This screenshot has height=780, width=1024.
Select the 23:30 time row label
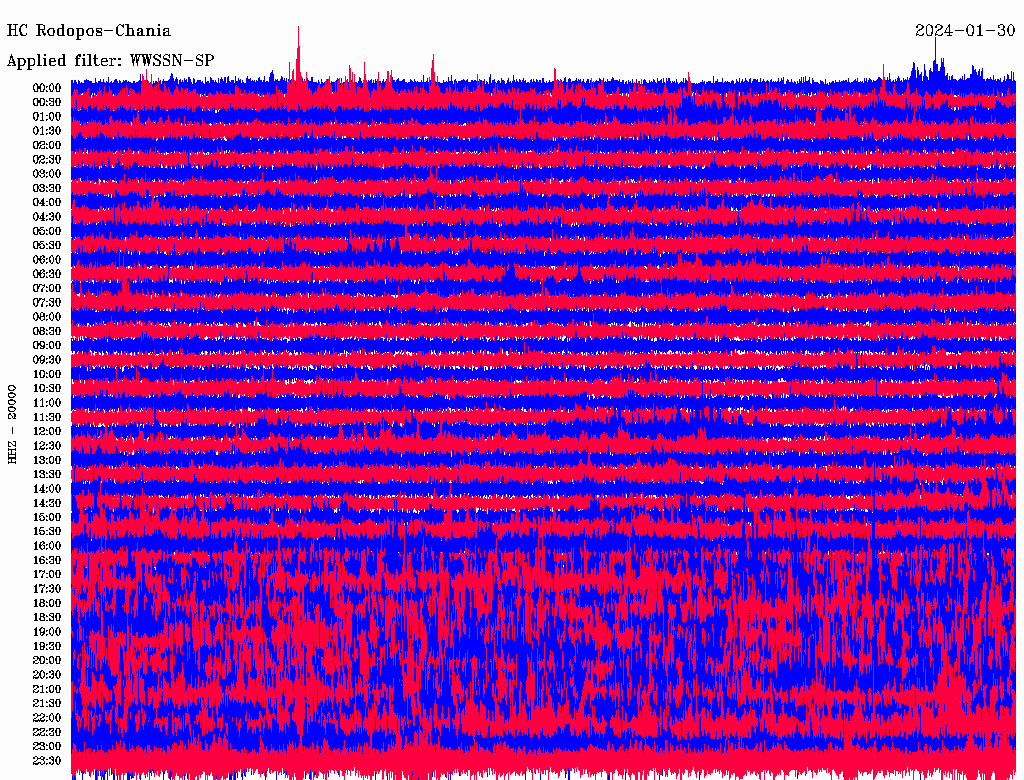tap(47, 760)
